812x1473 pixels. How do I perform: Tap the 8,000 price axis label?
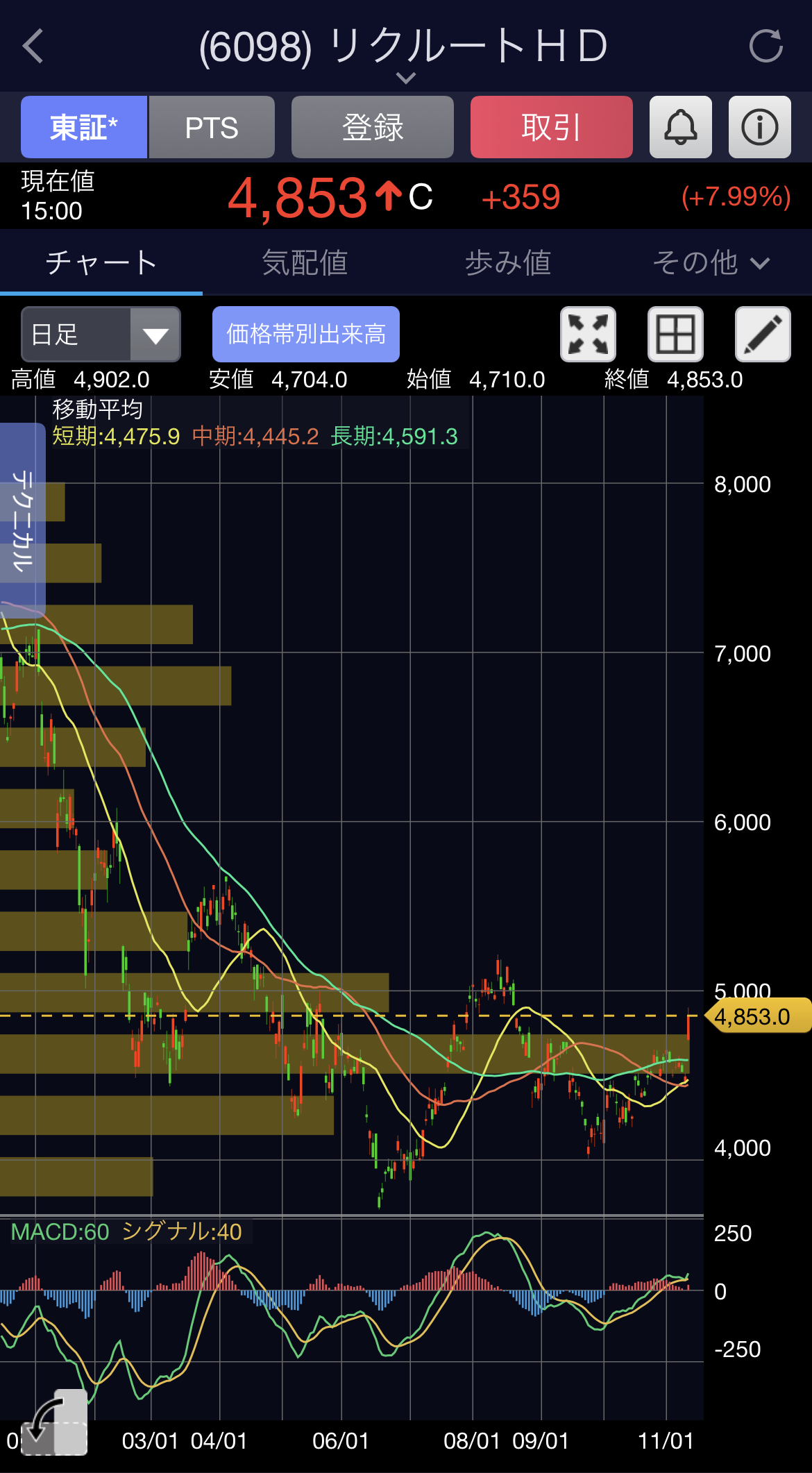(743, 484)
